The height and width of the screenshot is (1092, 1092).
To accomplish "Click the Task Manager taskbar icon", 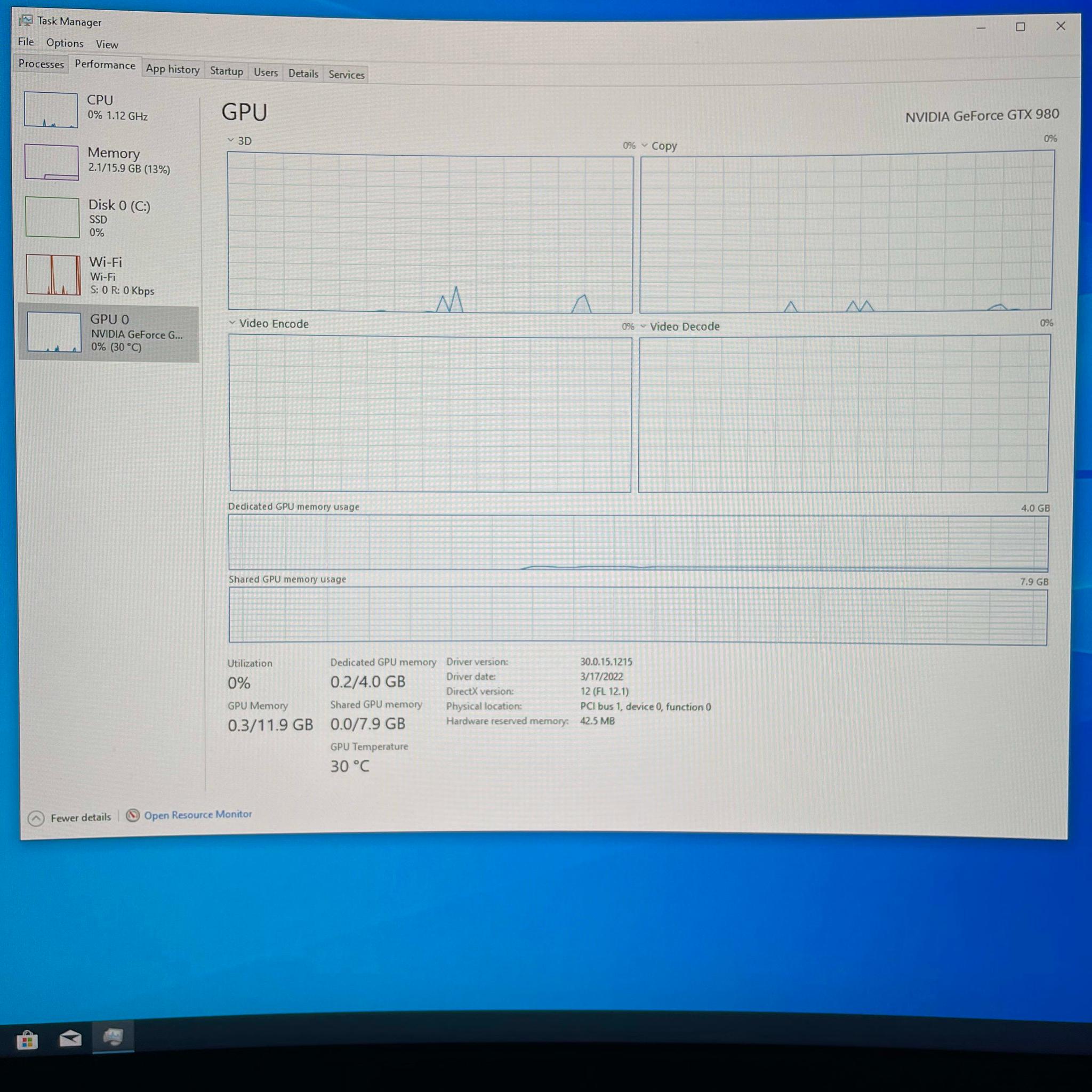I will 113,1037.
